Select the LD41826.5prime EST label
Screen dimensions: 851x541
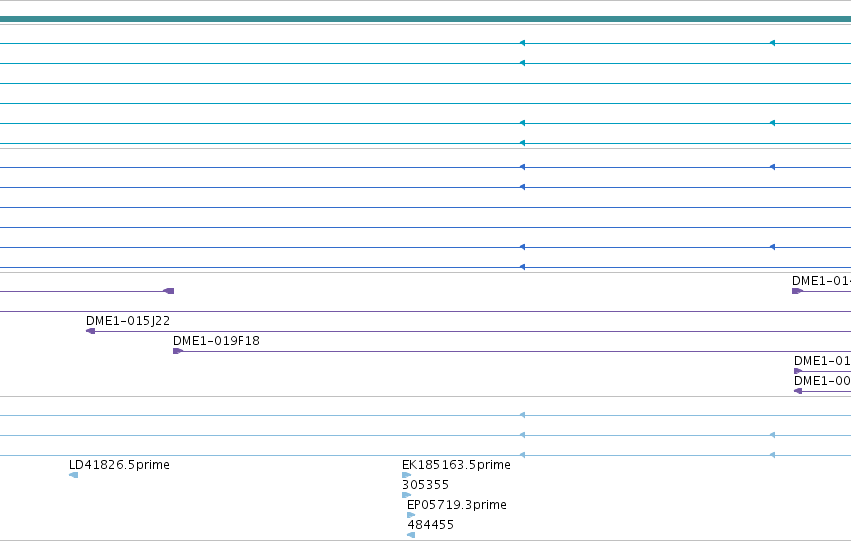(119, 464)
